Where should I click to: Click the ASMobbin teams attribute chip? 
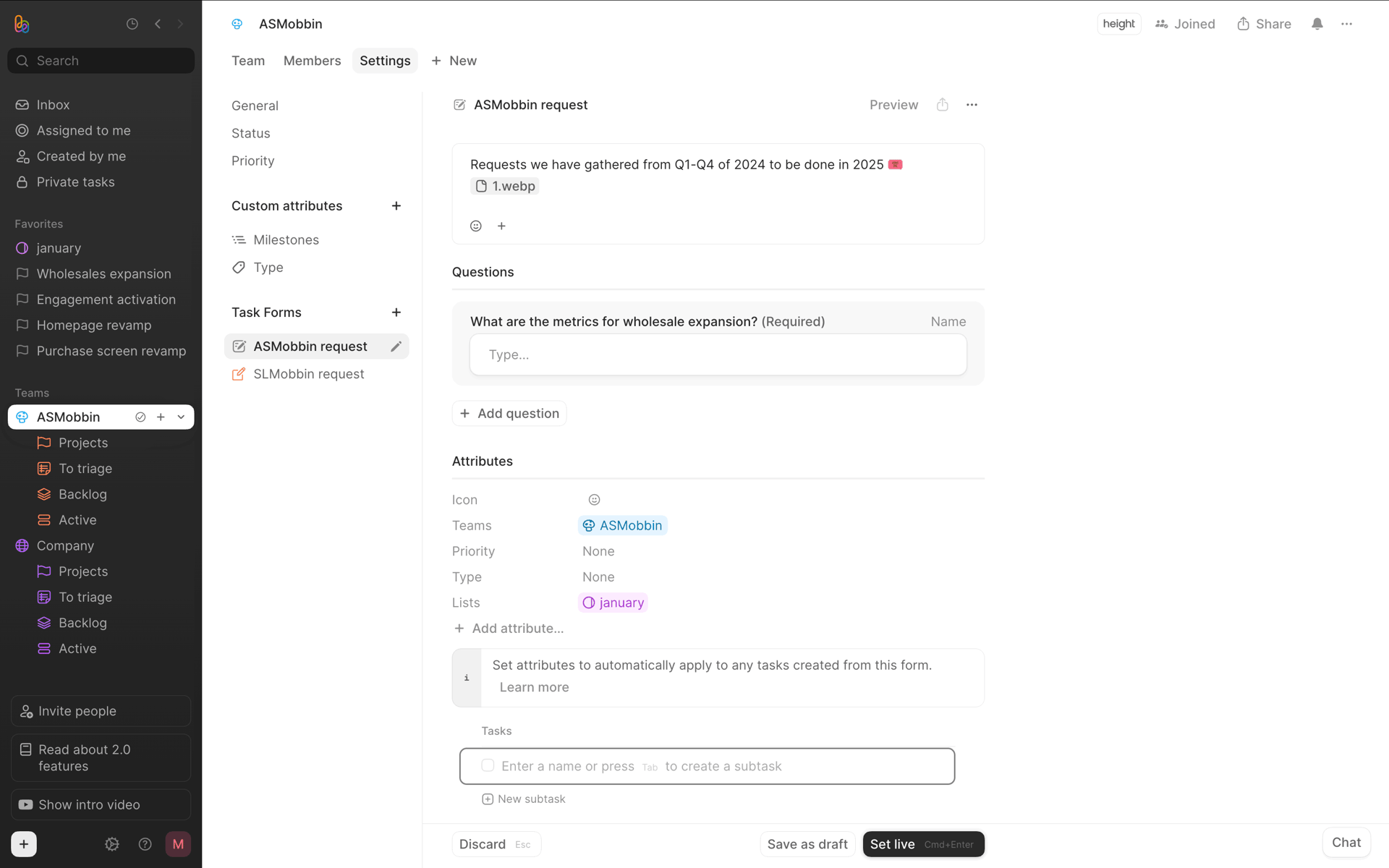[x=623, y=526]
